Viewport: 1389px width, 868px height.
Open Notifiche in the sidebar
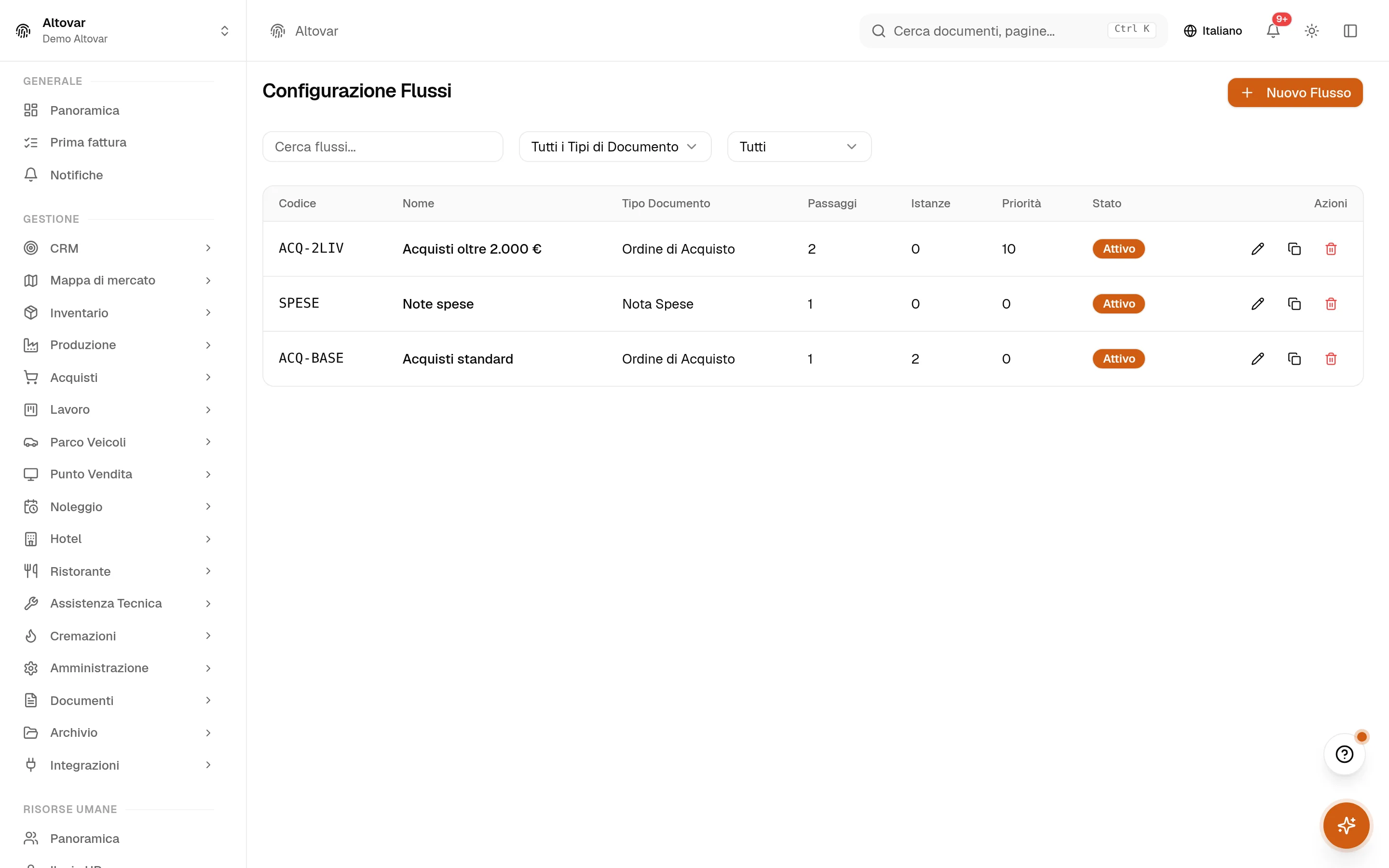pyautogui.click(x=118, y=175)
